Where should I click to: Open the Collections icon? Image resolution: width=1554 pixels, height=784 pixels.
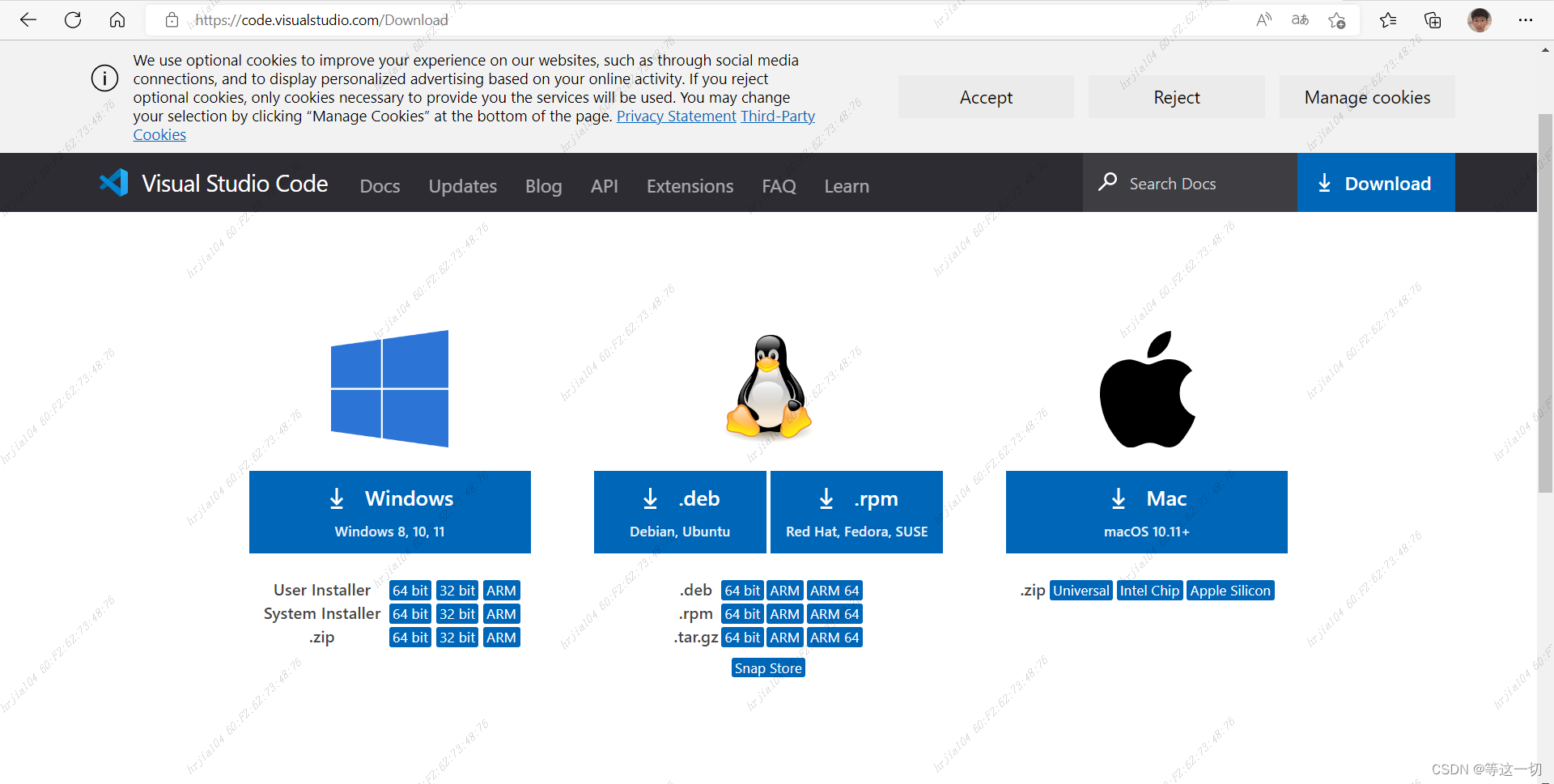click(x=1433, y=20)
